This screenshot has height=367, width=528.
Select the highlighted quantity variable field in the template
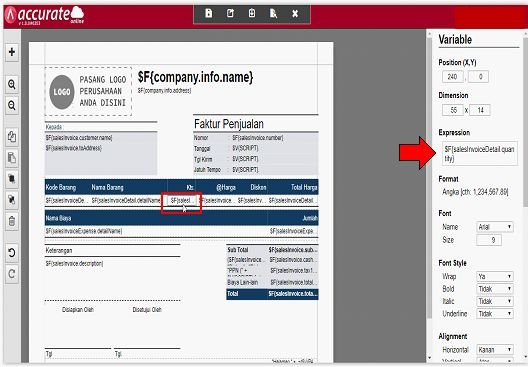click(x=182, y=201)
